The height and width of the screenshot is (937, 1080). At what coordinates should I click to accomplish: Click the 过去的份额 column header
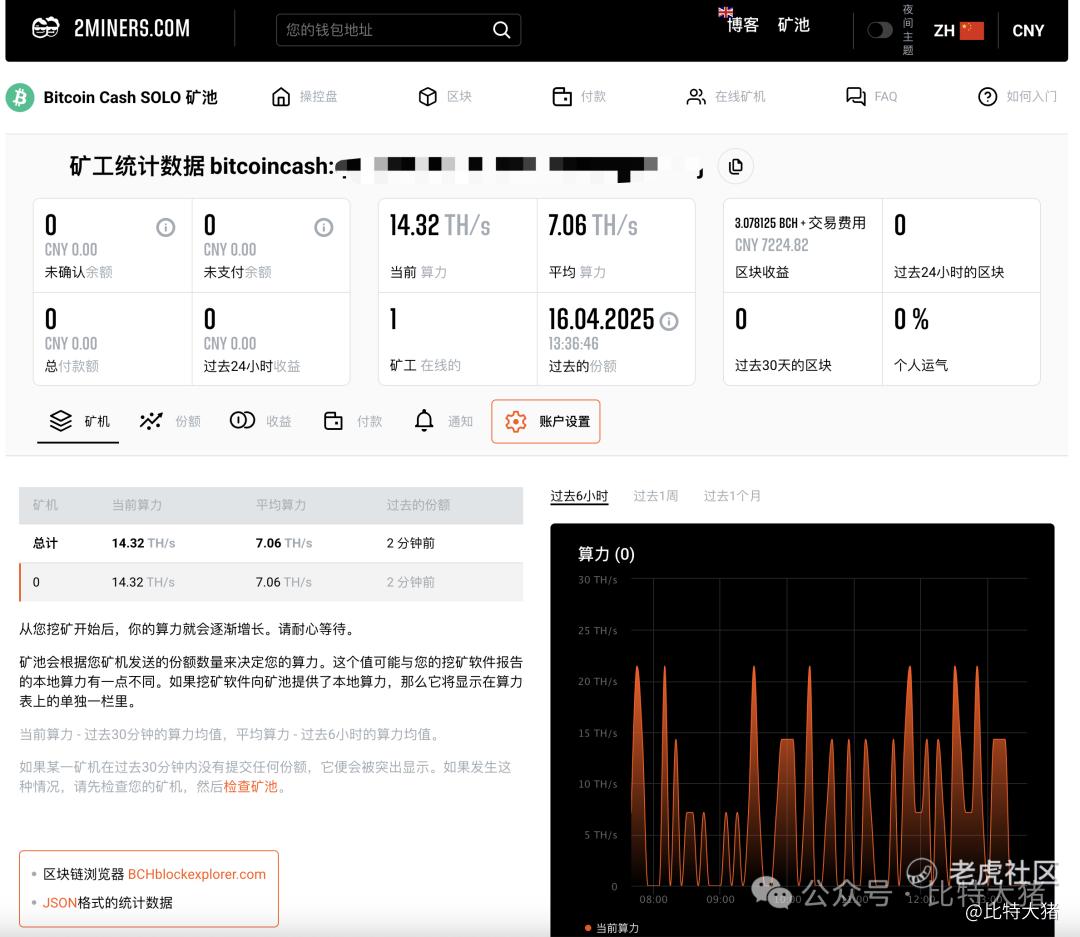click(418, 505)
